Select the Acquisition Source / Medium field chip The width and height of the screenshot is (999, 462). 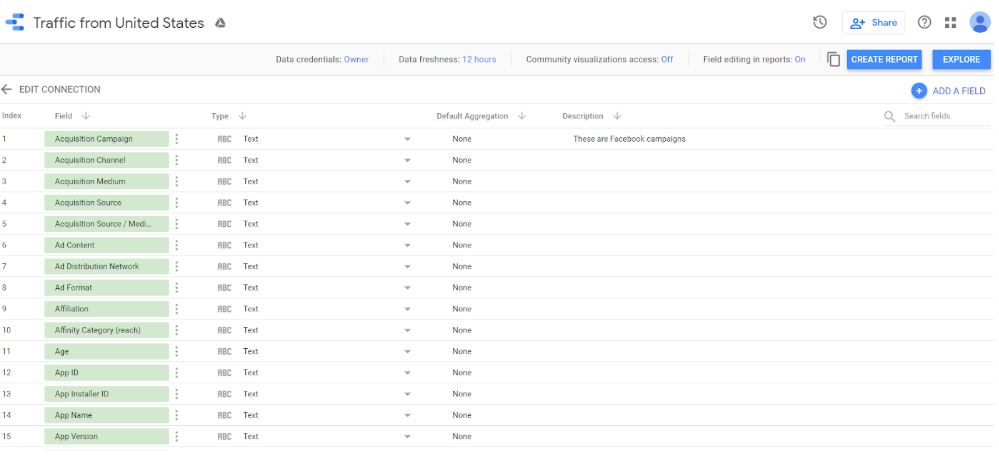(106, 224)
